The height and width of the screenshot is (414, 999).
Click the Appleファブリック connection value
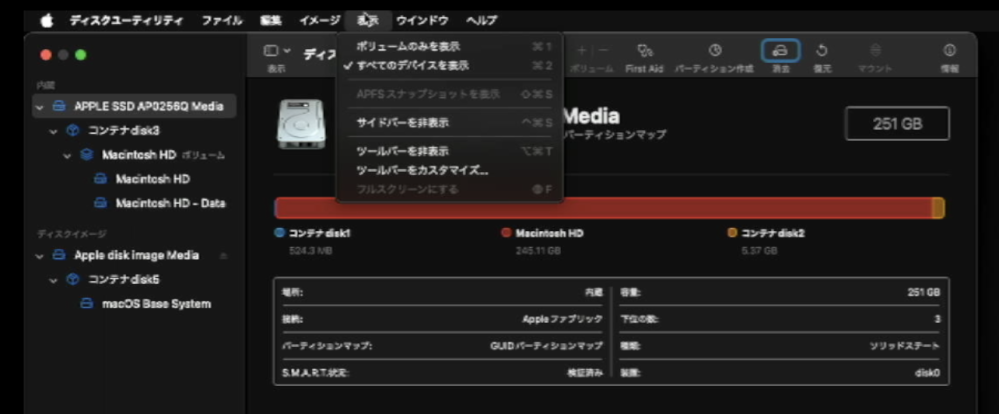[562, 319]
